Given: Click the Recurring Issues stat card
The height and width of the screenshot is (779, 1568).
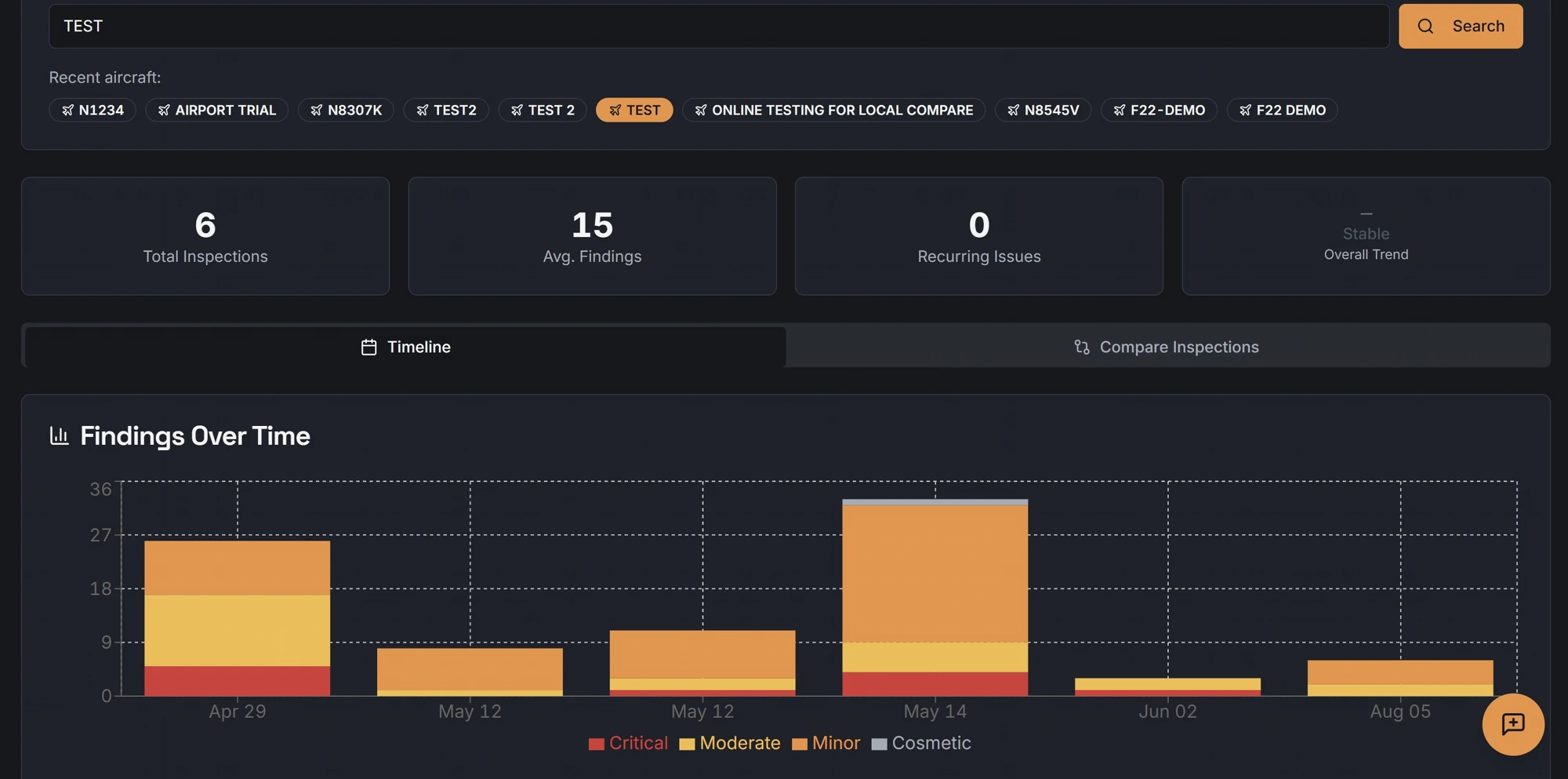Looking at the screenshot, I should pos(979,236).
